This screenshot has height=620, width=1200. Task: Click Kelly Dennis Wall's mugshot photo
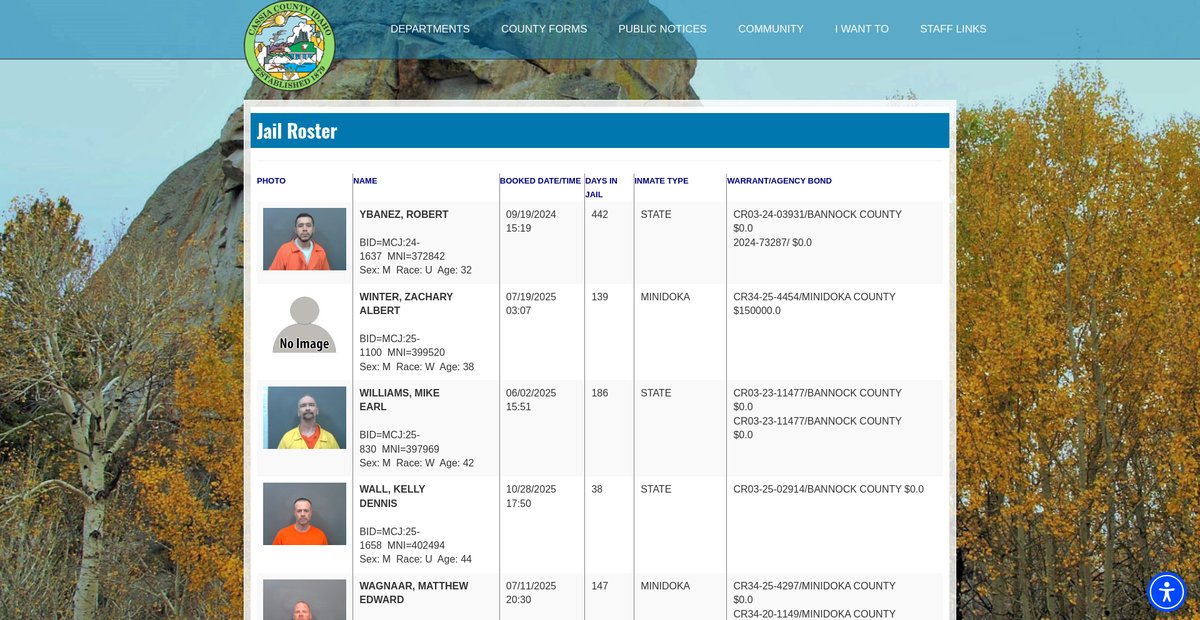(304, 514)
